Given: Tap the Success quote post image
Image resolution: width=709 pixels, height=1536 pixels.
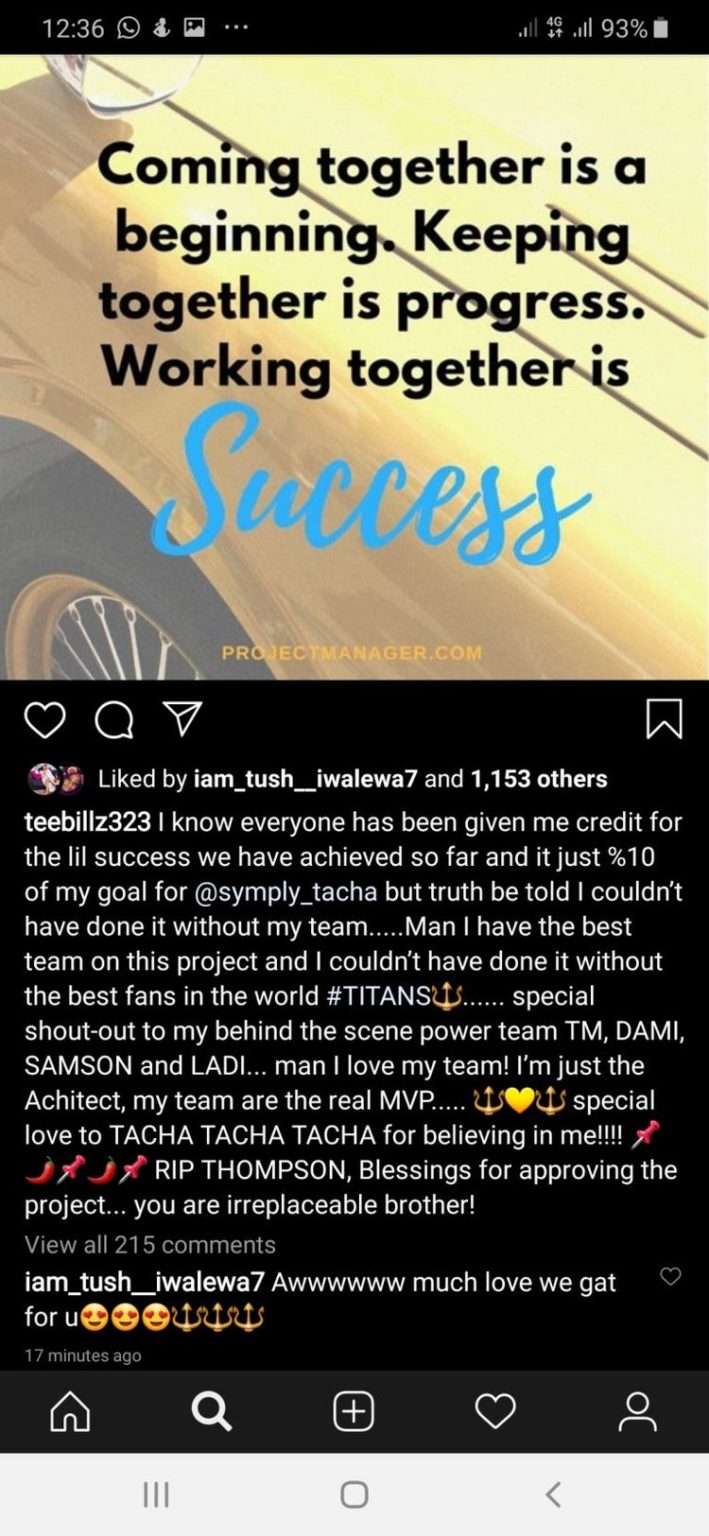Looking at the screenshot, I should tap(354, 367).
